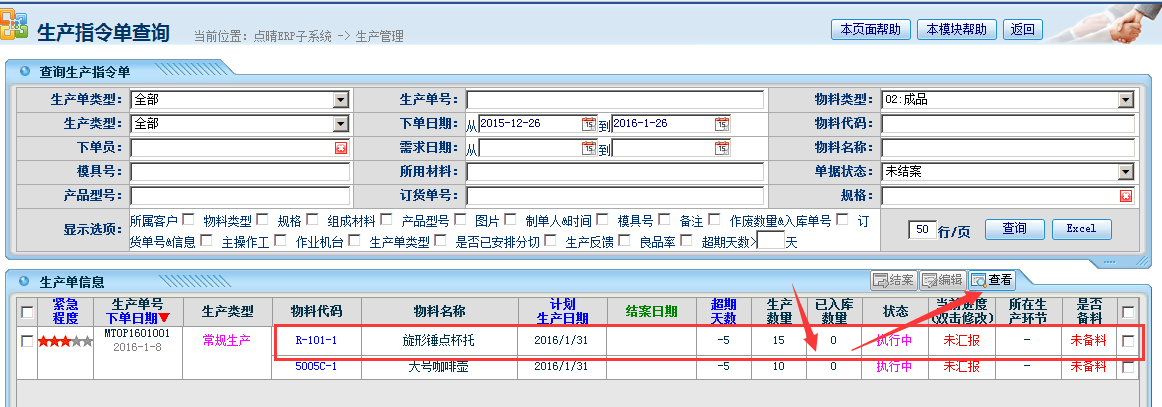This screenshot has height=407, width=1162.
Task: Enable the 所属客户 display option checkbox
Action: (x=187, y=220)
